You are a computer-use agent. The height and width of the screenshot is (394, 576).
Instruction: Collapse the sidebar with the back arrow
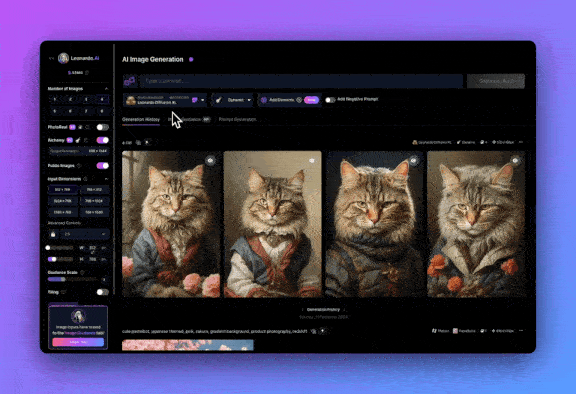(51, 58)
